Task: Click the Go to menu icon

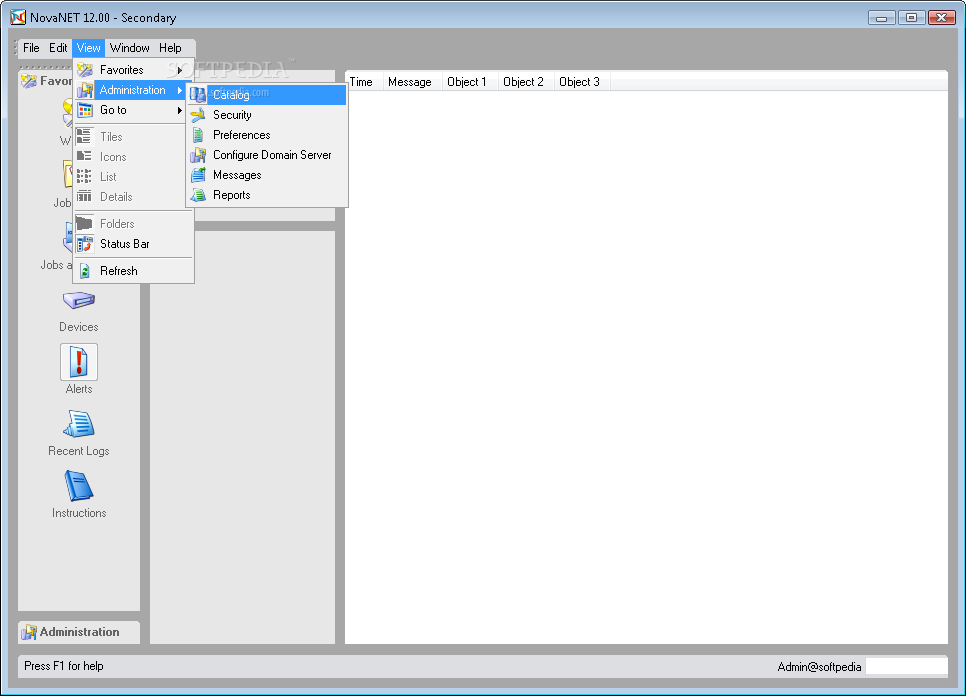Action: [x=84, y=111]
